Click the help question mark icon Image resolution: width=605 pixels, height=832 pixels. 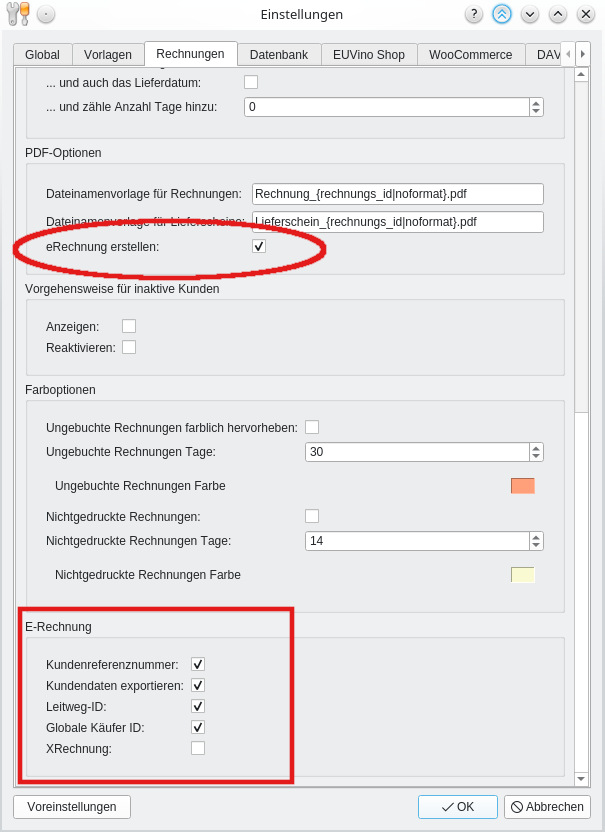pos(474,14)
